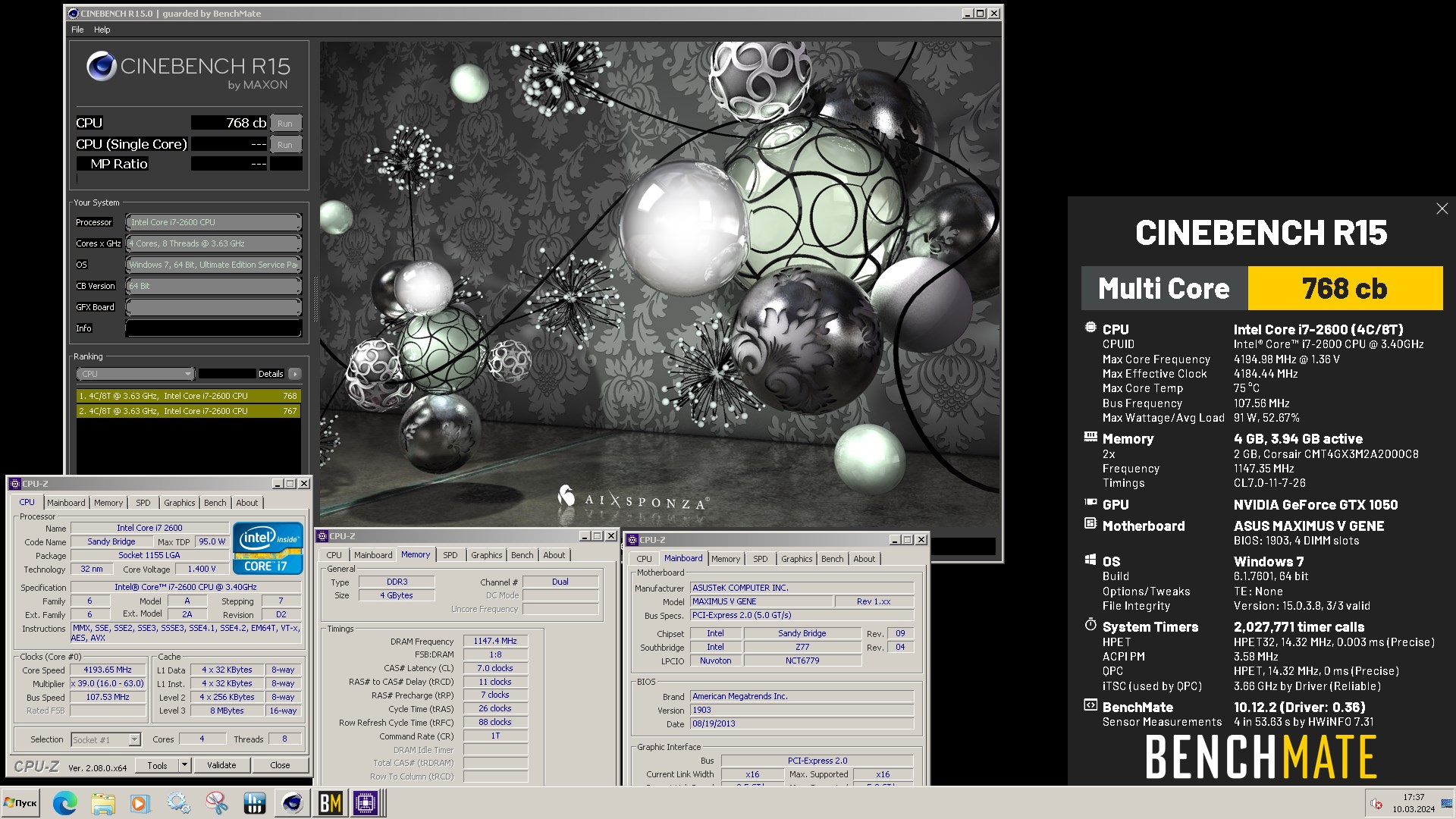Open the File menu in Cinebench
Viewport: 1456px width, 819px height.
pos(77,30)
